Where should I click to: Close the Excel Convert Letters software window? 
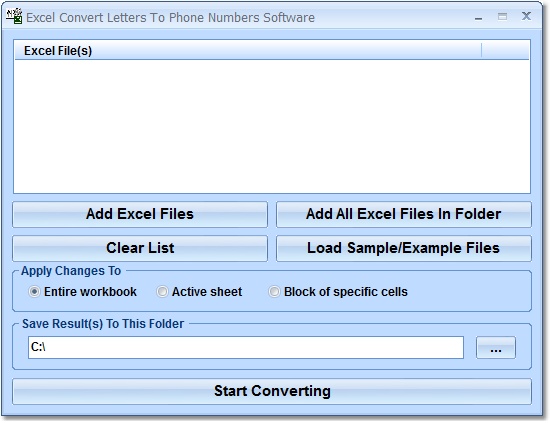(526, 16)
